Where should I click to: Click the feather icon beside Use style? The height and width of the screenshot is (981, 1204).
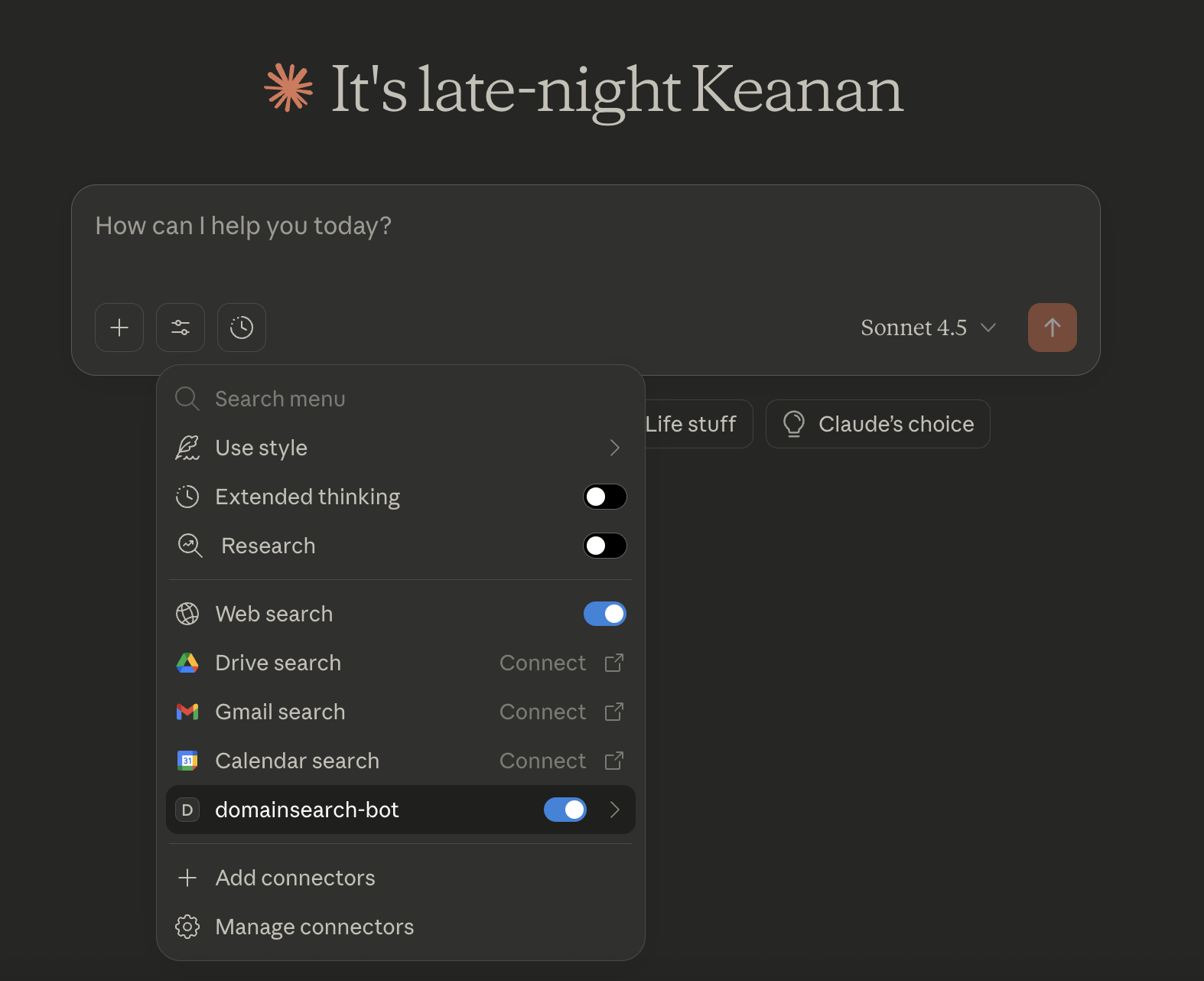coord(187,448)
